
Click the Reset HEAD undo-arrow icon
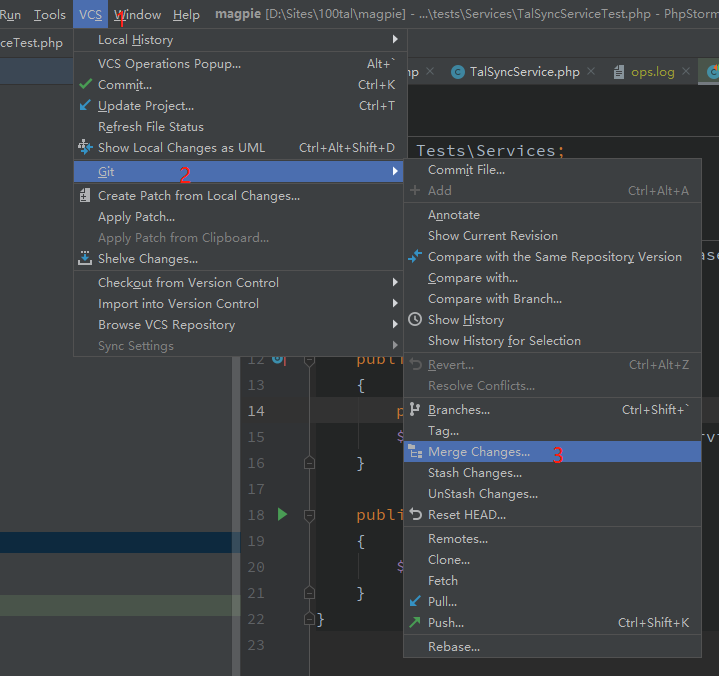(x=415, y=514)
